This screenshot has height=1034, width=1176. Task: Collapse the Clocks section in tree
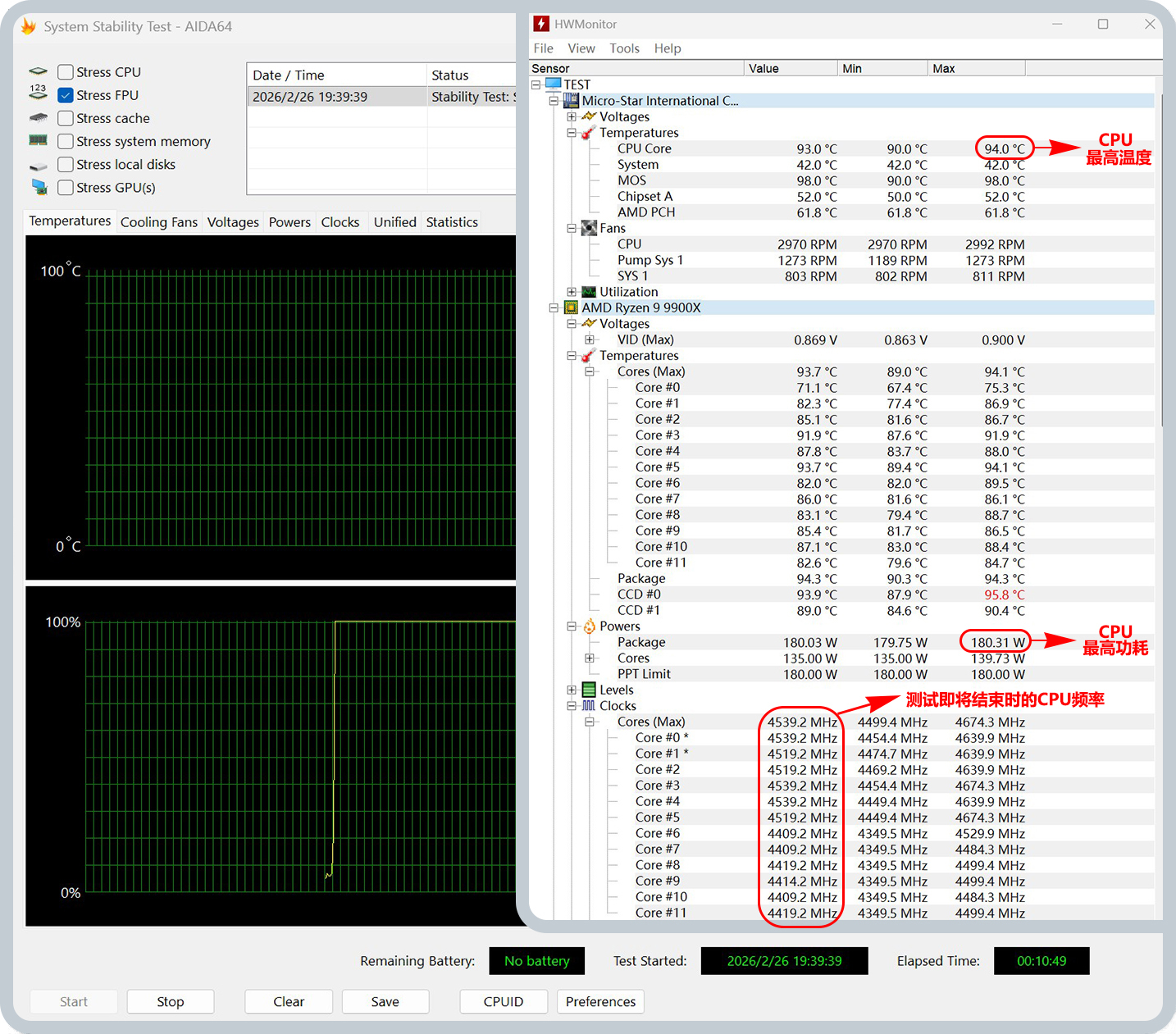click(x=572, y=706)
